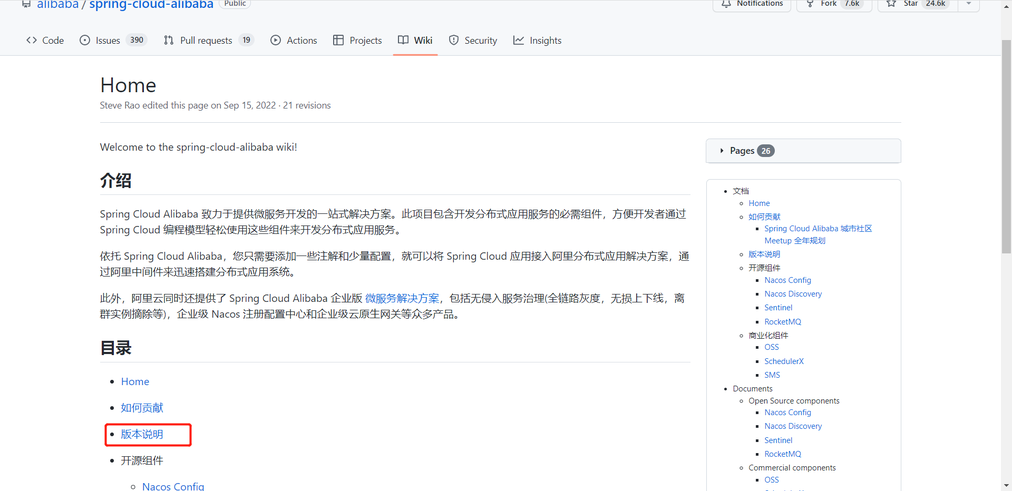
Task: Click the Welcome to the spring-cloud-alibaba wiki text
Action: tap(199, 146)
